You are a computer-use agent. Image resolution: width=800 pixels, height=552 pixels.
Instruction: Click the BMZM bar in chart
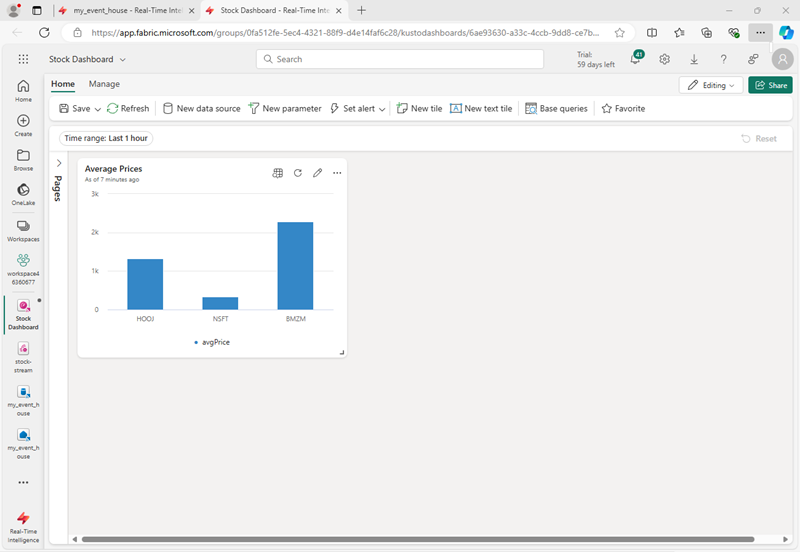coord(295,266)
